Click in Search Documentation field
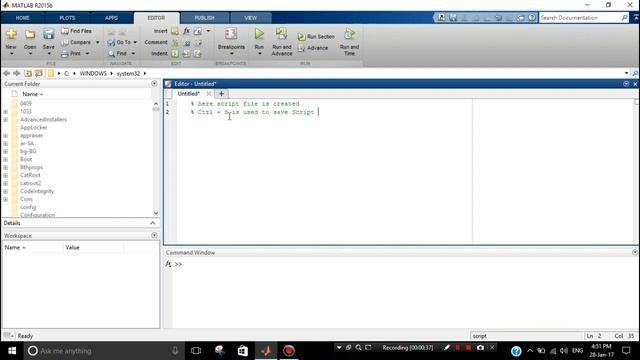Image resolution: width=640 pixels, height=360 pixels. [580, 18]
